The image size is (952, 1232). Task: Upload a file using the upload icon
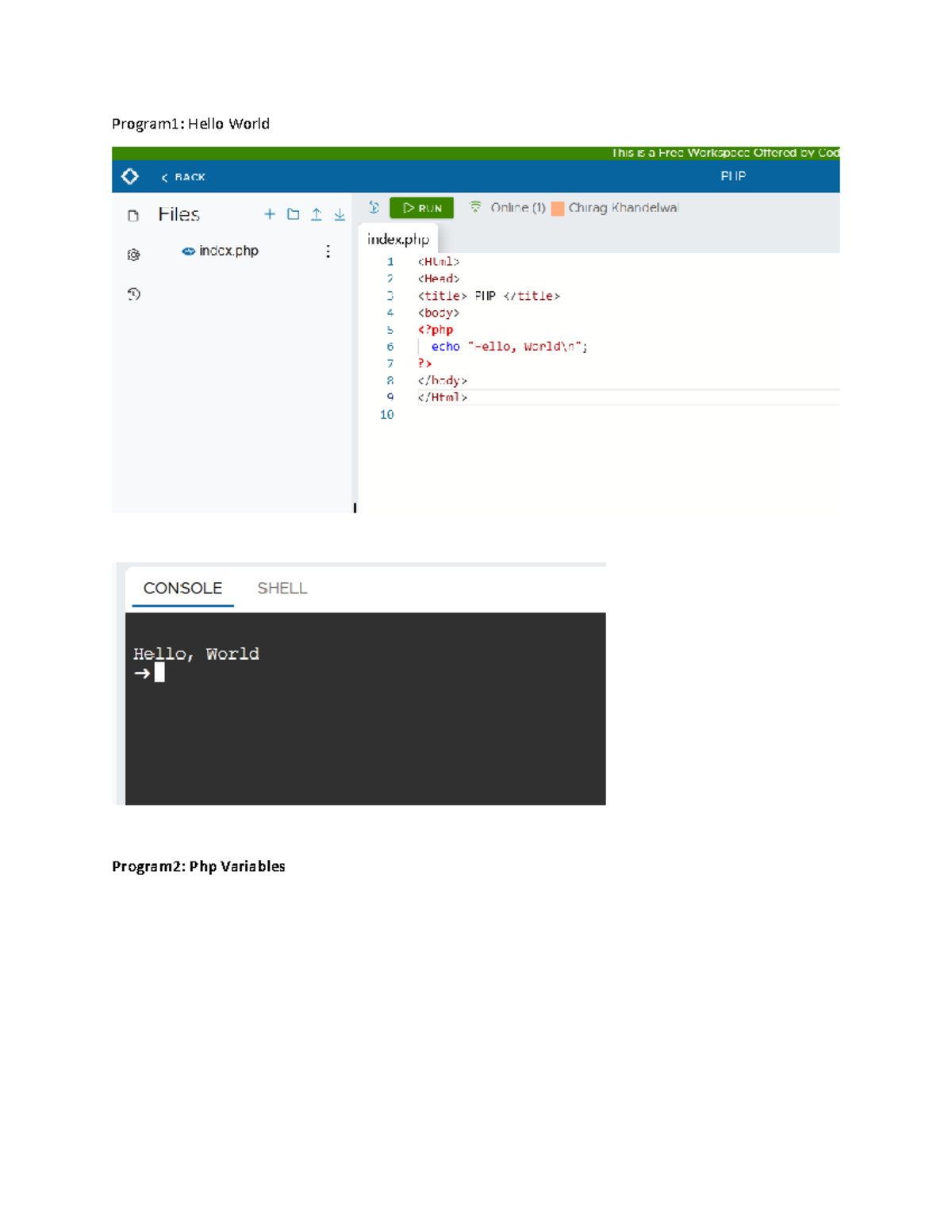coord(315,214)
